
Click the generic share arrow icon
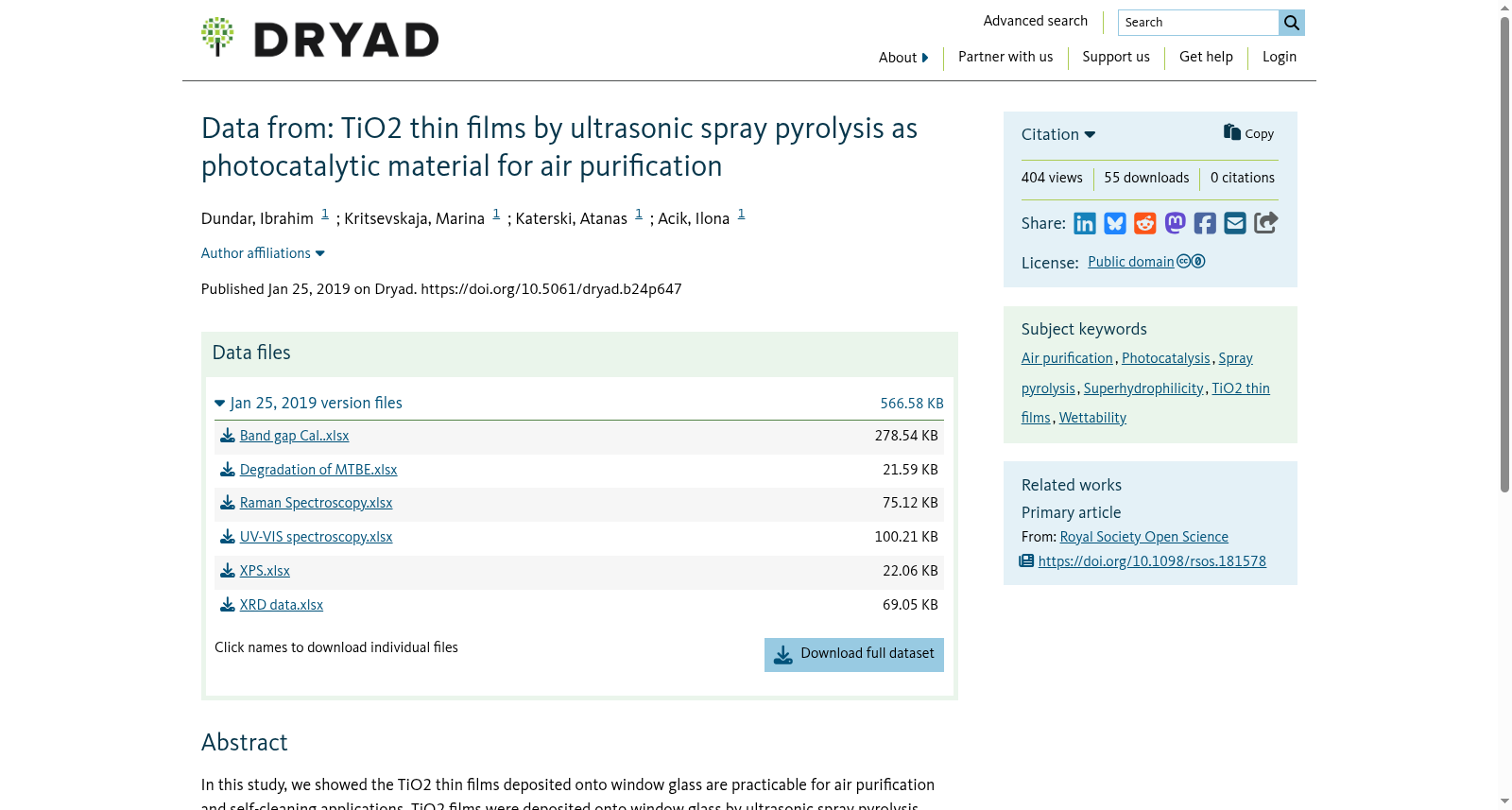(1266, 223)
